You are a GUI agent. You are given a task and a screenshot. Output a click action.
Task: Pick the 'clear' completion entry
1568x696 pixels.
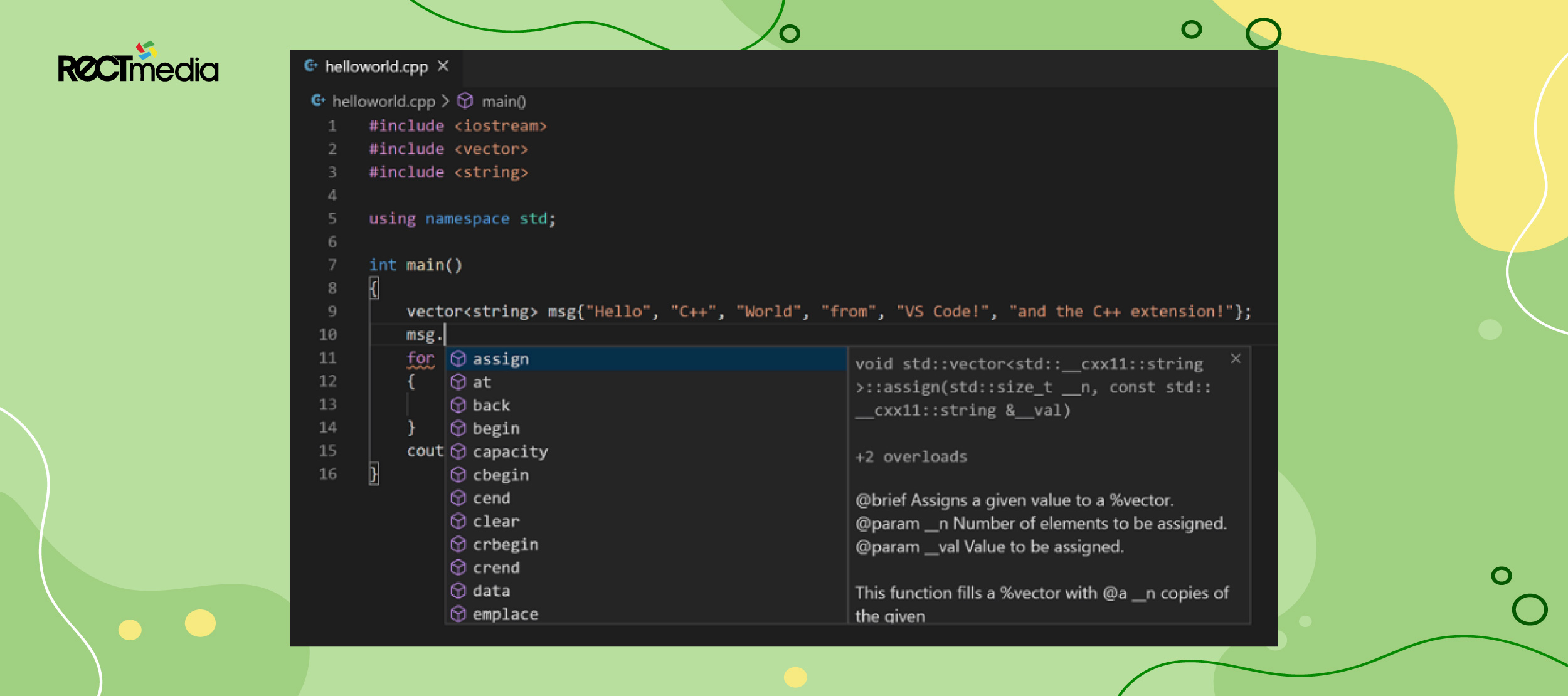tap(646, 521)
